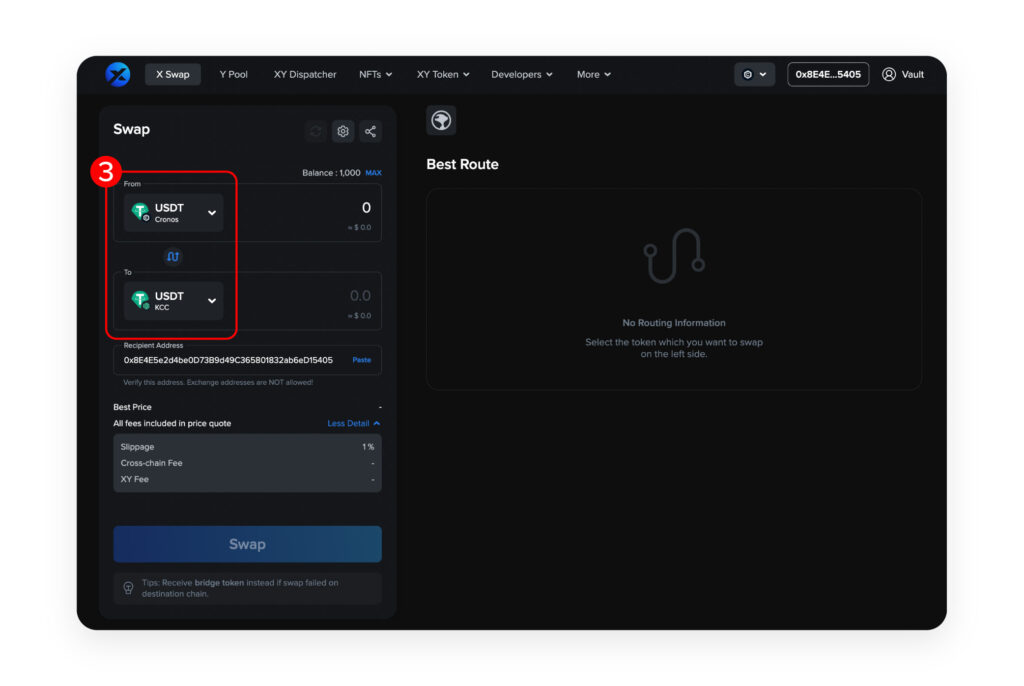This screenshot has height=686, width=1024.
Task: Expand the NFTs menu
Action: coord(376,74)
